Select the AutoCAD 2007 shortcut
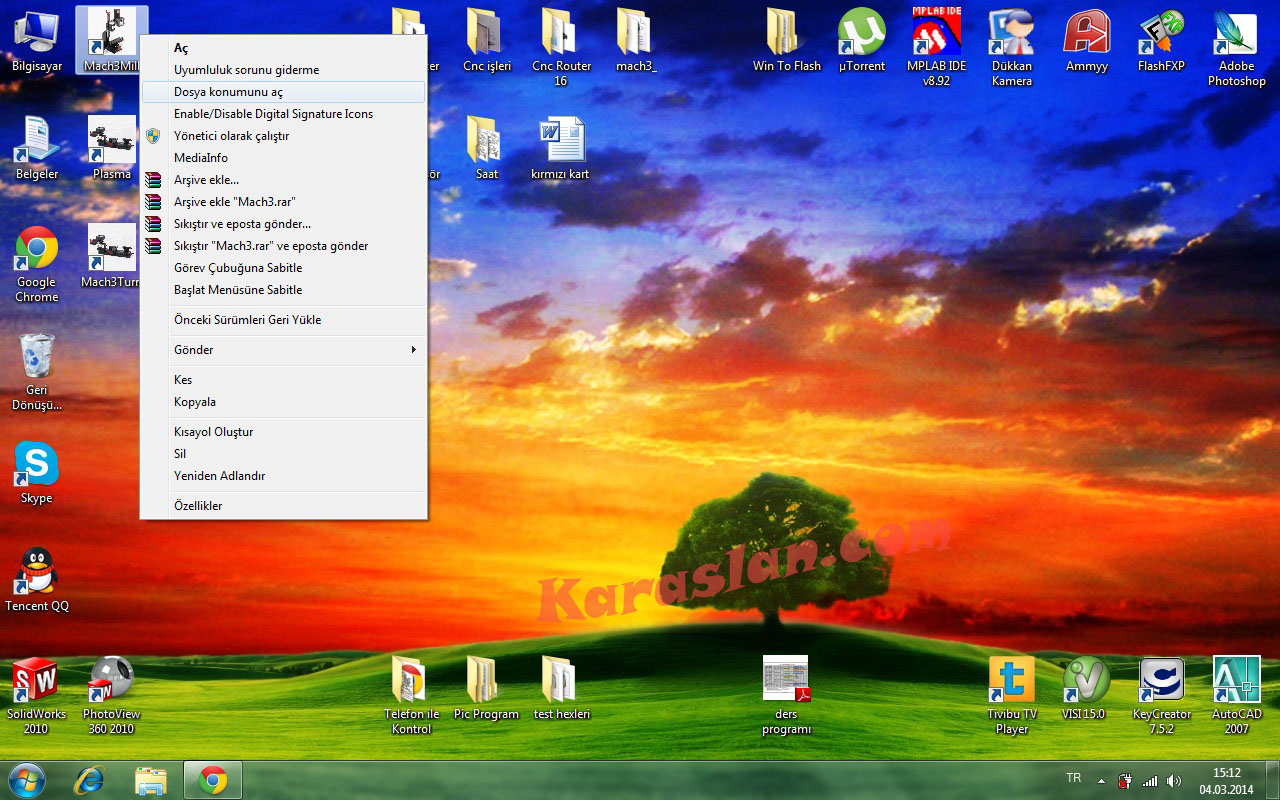The width and height of the screenshot is (1280, 800). [1236, 696]
